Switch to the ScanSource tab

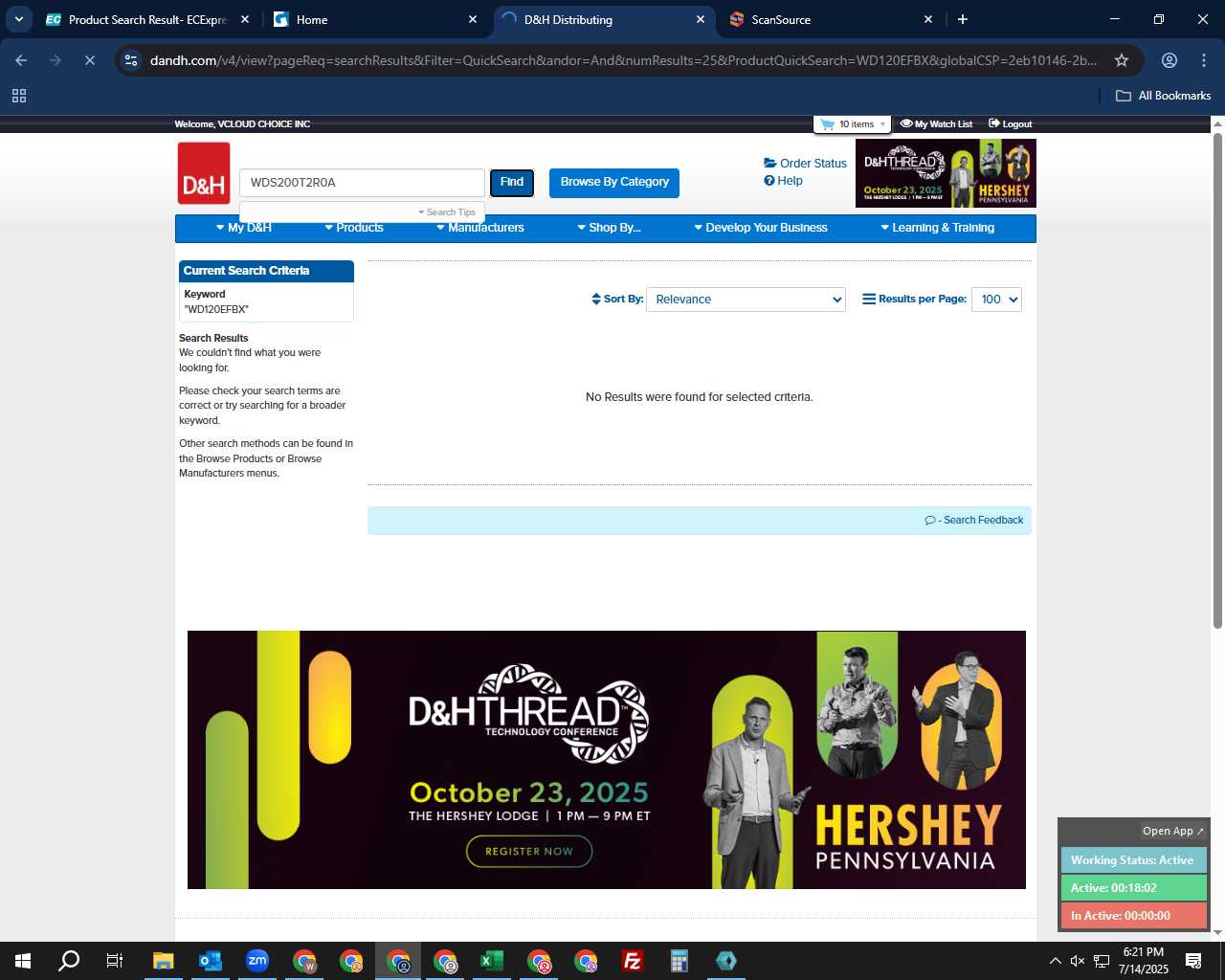[829, 19]
